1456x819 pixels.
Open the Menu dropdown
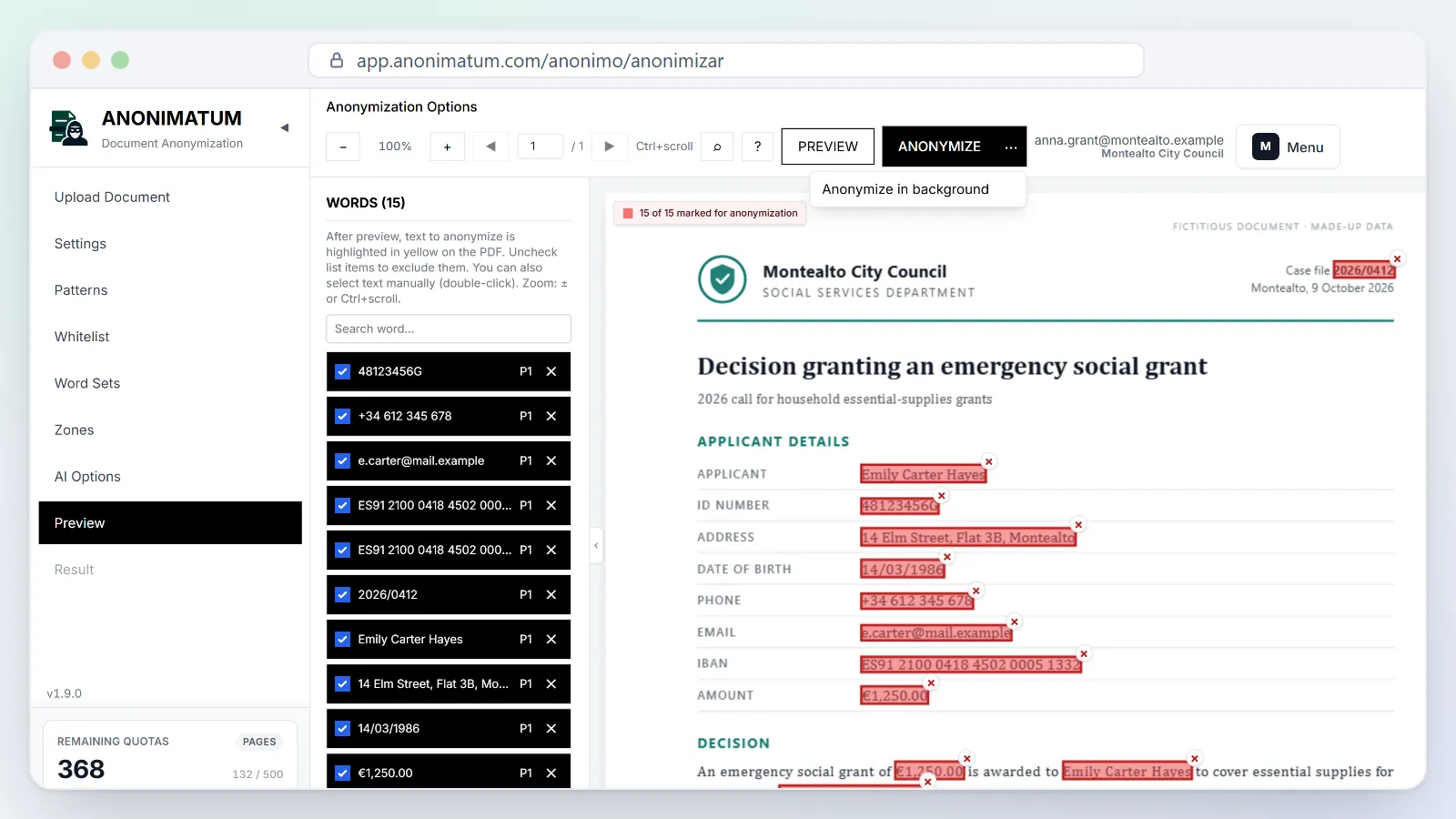(1288, 147)
